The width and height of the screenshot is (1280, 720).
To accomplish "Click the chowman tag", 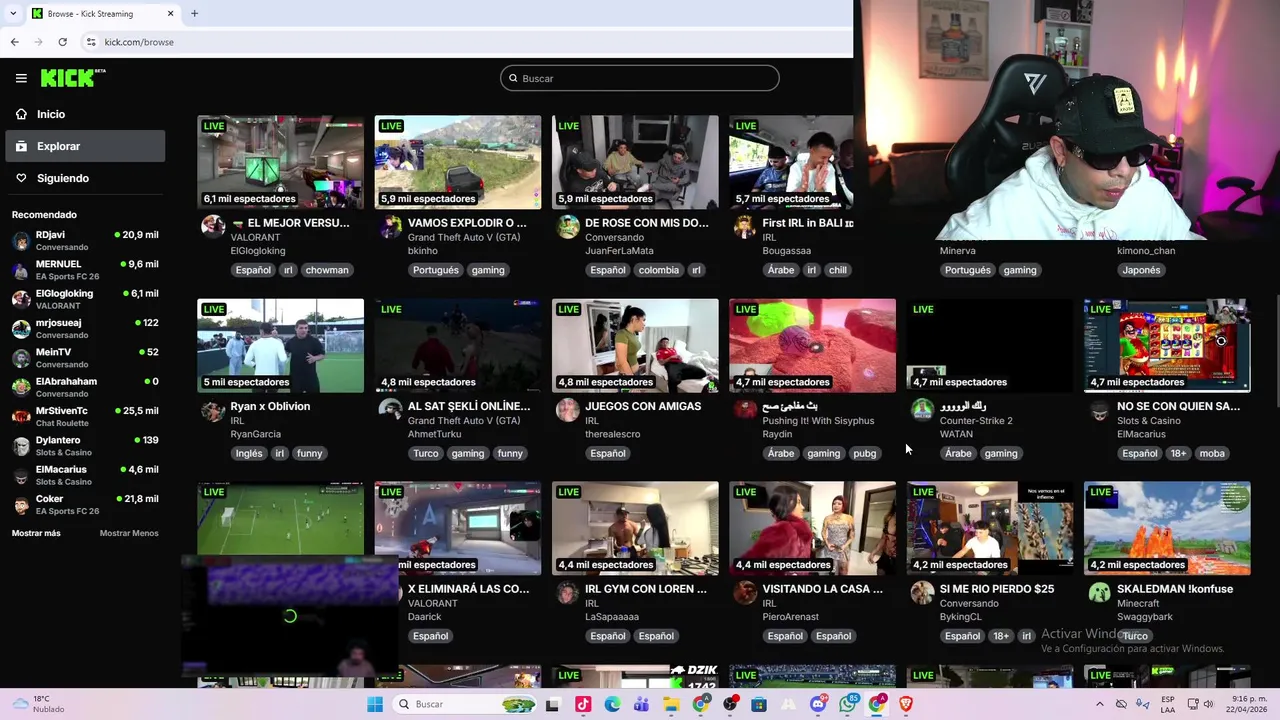I will pos(327,270).
